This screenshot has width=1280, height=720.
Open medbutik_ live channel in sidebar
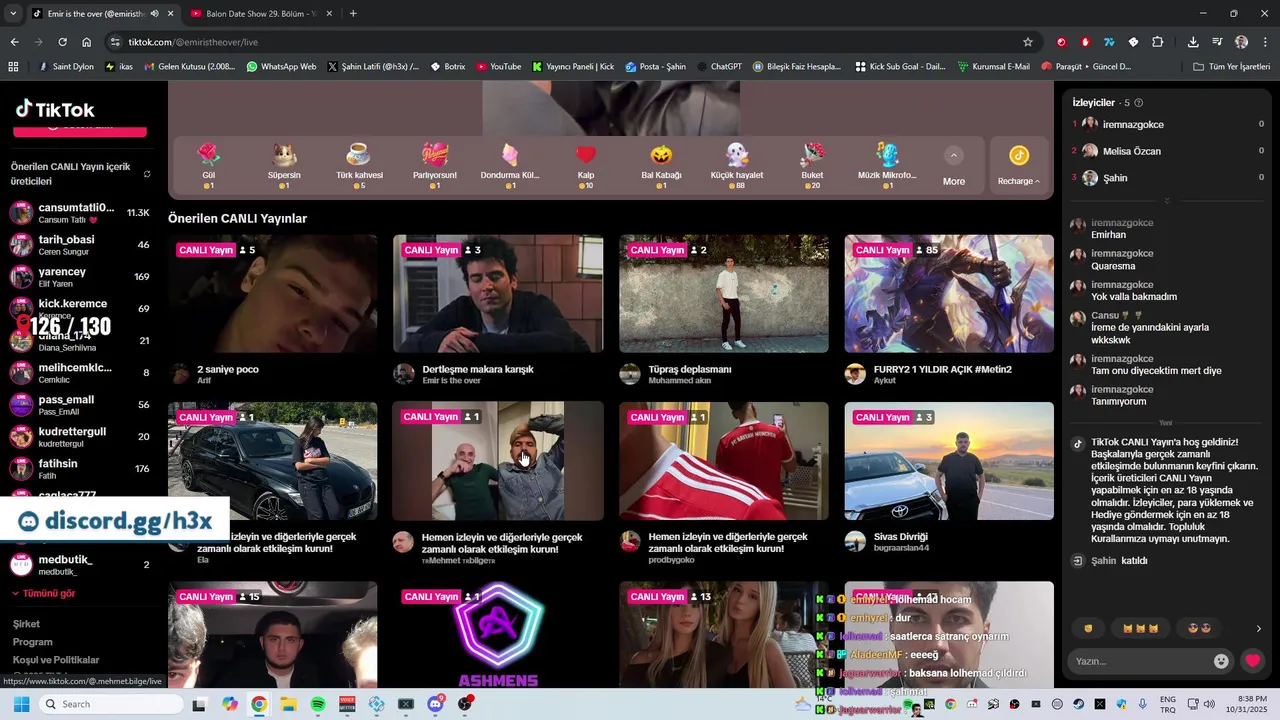[x=80, y=565]
